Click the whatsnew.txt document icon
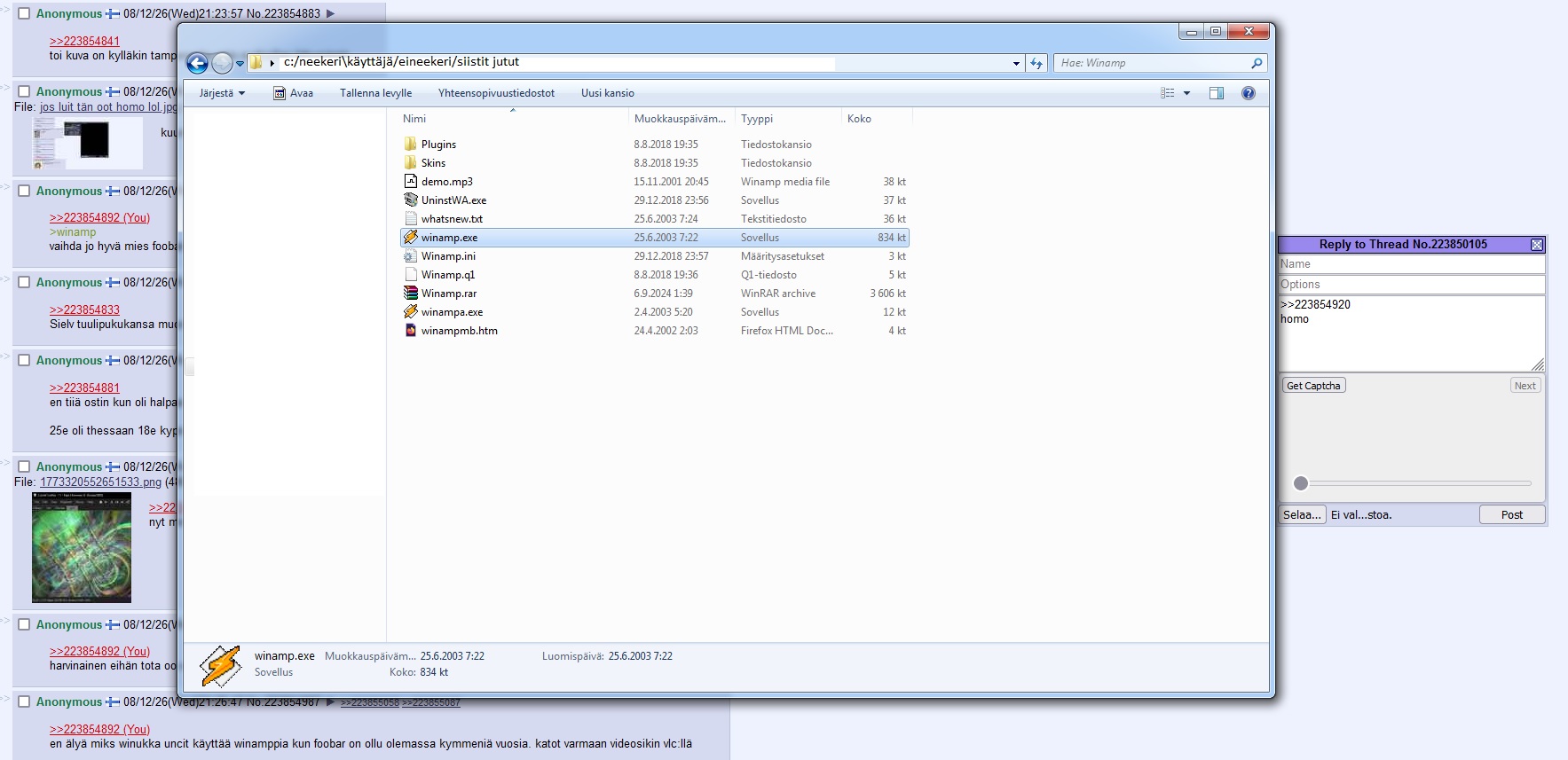 410,218
